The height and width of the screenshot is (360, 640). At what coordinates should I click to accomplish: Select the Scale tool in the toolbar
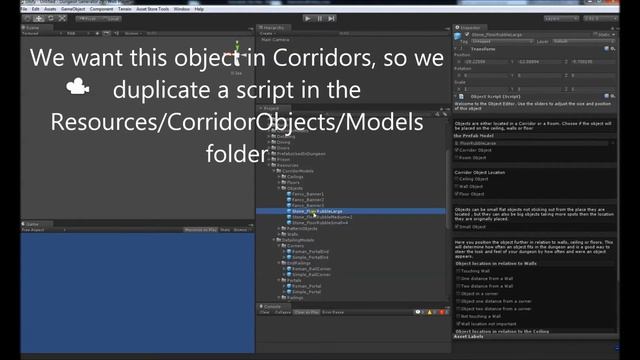point(62,18)
